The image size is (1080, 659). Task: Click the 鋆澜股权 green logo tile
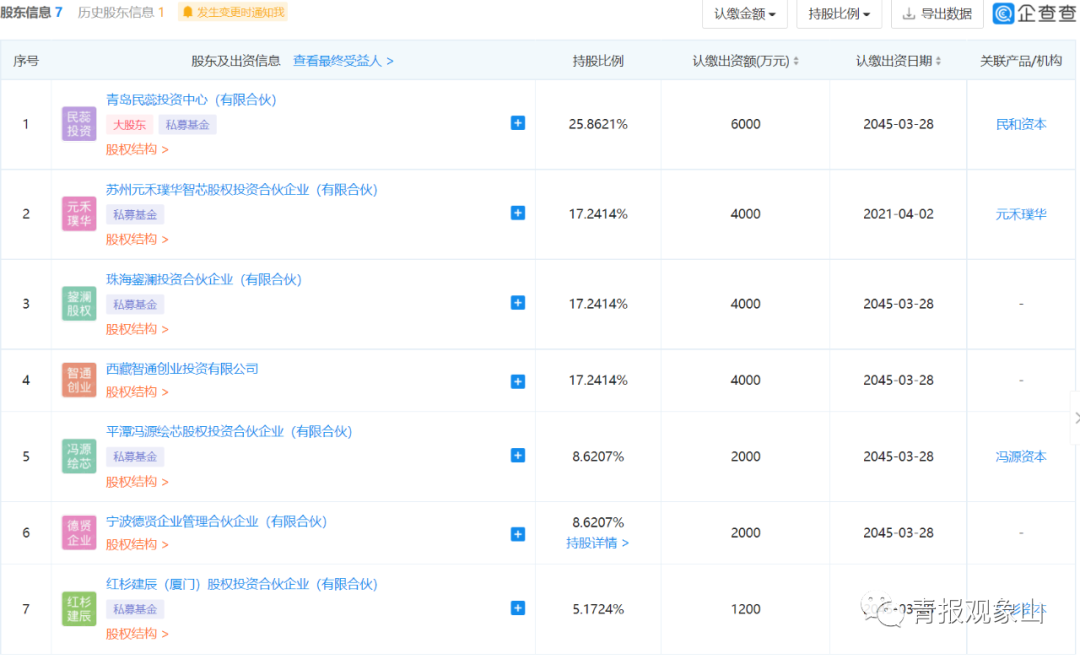coord(79,304)
